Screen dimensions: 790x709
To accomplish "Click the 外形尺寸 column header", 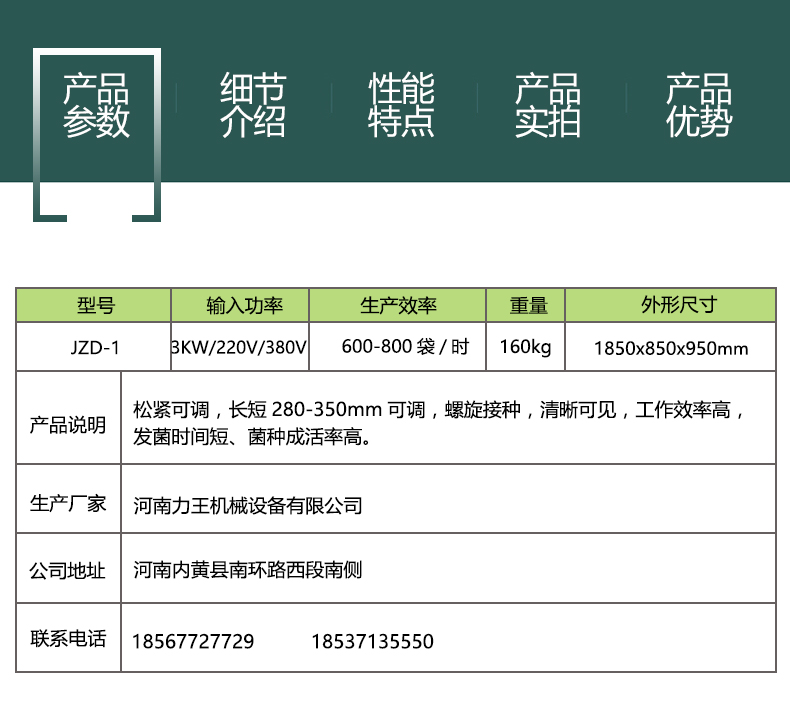I will coord(671,305).
